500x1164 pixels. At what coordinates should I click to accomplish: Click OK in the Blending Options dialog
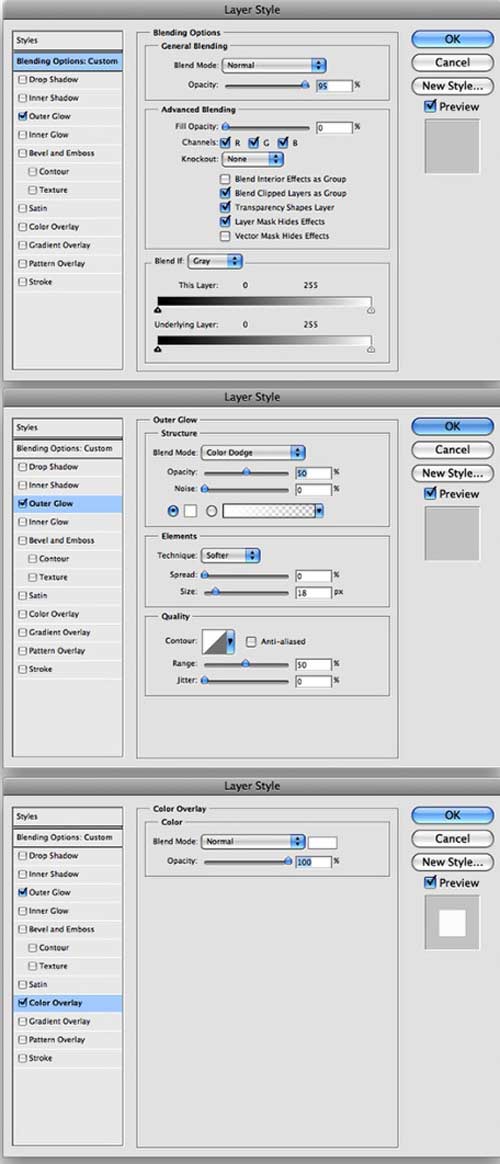tap(453, 39)
